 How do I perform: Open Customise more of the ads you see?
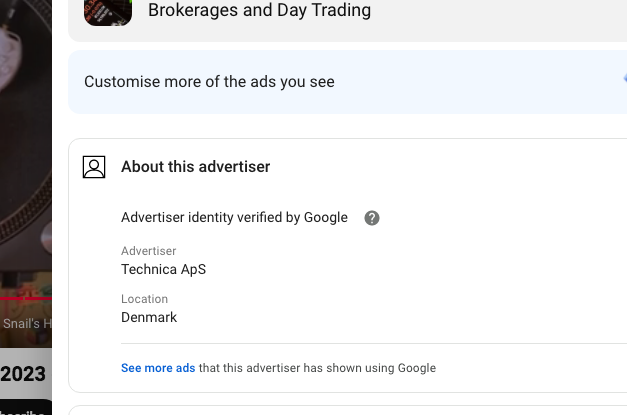209,82
